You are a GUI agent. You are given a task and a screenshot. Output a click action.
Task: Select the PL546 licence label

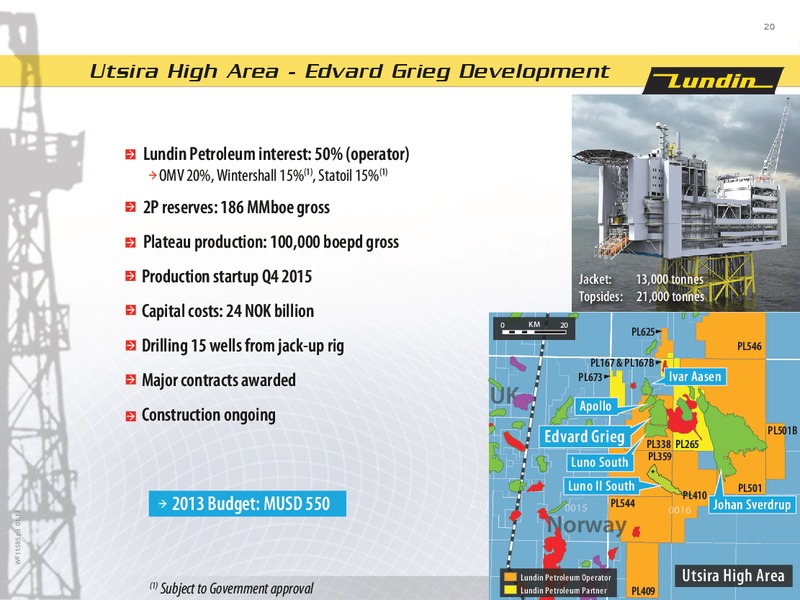pos(749,346)
